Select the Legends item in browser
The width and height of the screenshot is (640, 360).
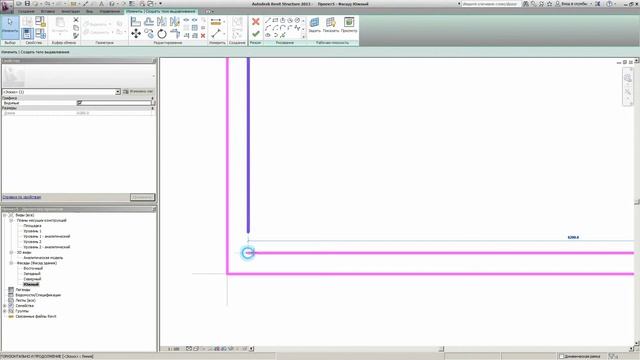click(x=22, y=290)
